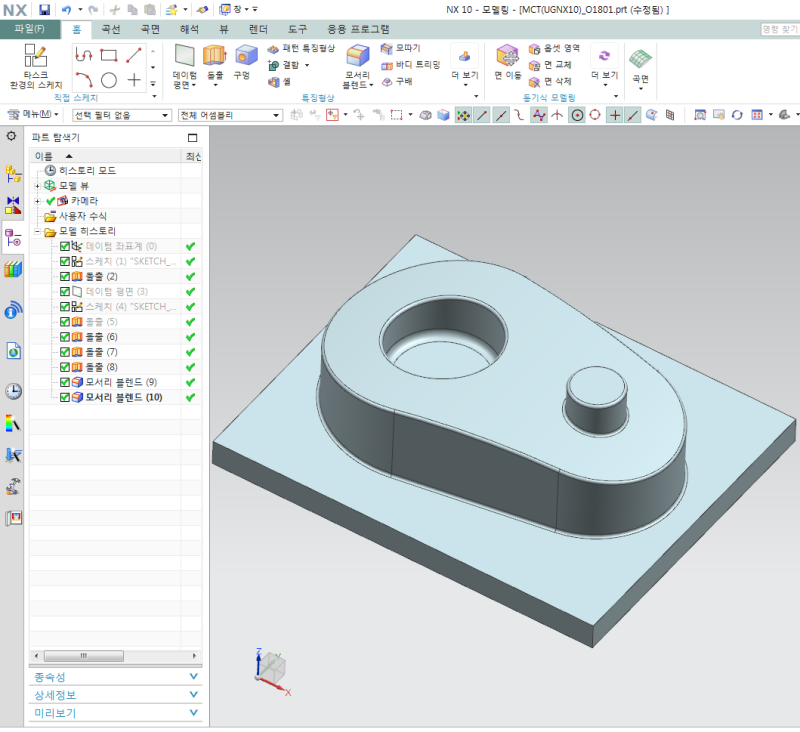Screen dimensions: 800x732
Task: Switch to the 곡면 ribbon tab
Action: (x=149, y=29)
